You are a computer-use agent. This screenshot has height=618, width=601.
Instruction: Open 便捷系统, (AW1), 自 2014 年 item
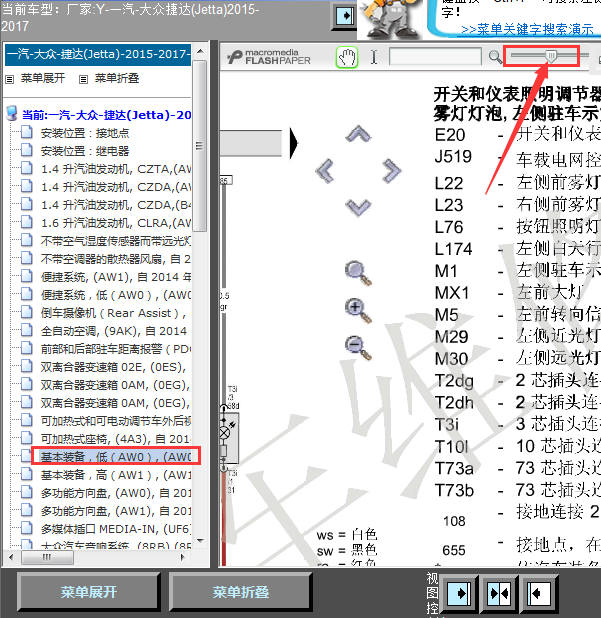click(x=116, y=277)
